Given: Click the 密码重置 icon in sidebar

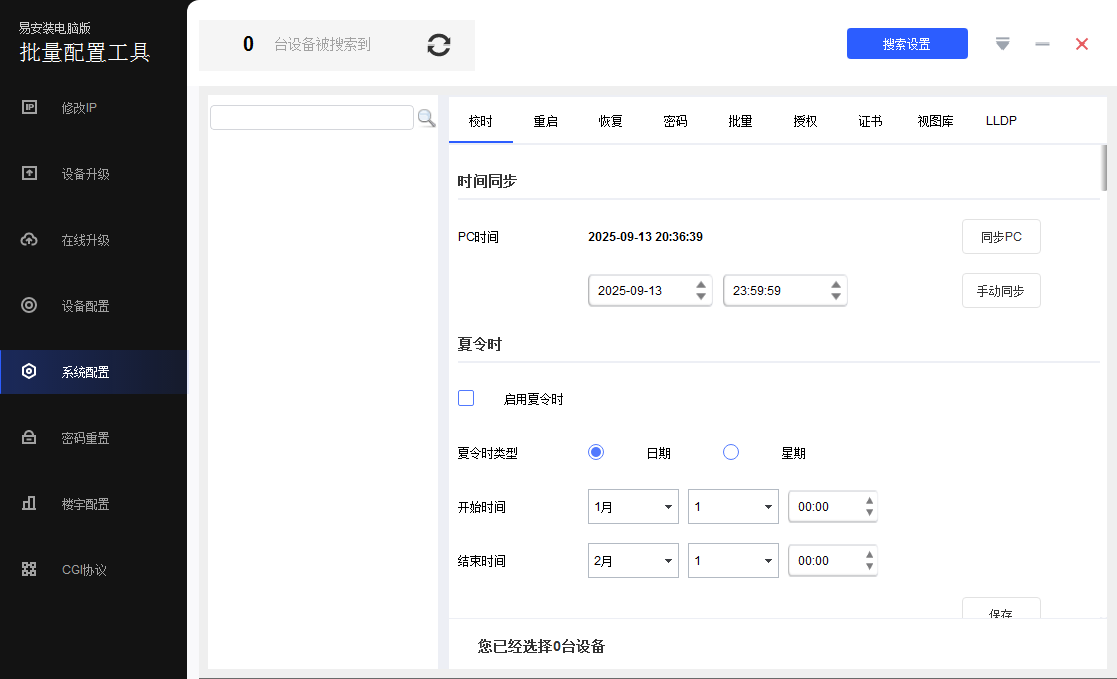Looking at the screenshot, I should pyautogui.click(x=29, y=438).
